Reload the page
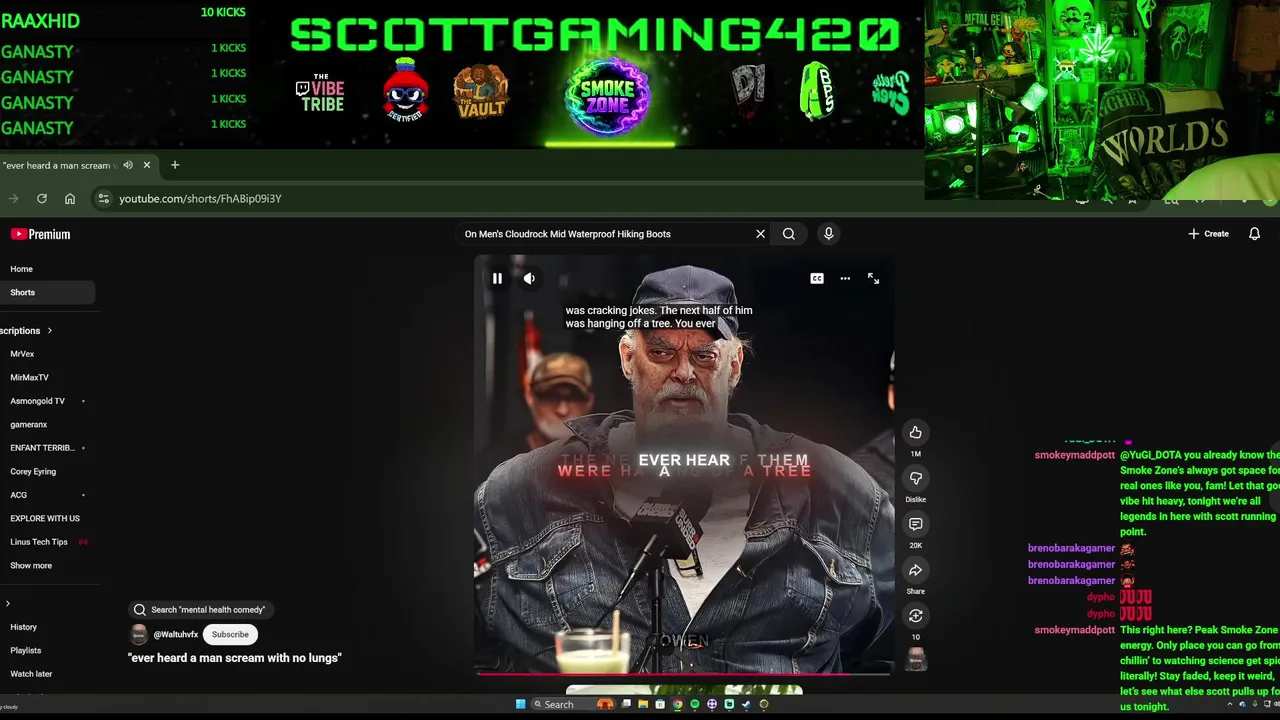The height and width of the screenshot is (720, 1280). [42, 199]
